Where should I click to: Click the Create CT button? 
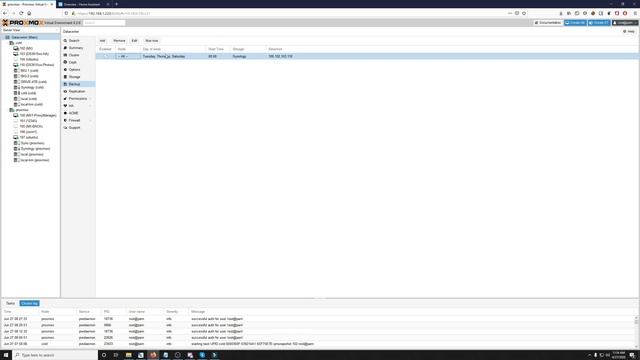click(x=599, y=23)
